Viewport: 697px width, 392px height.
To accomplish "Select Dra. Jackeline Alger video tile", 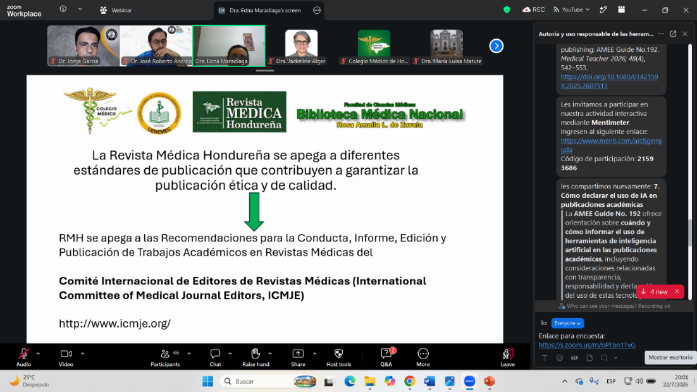I will click(301, 47).
